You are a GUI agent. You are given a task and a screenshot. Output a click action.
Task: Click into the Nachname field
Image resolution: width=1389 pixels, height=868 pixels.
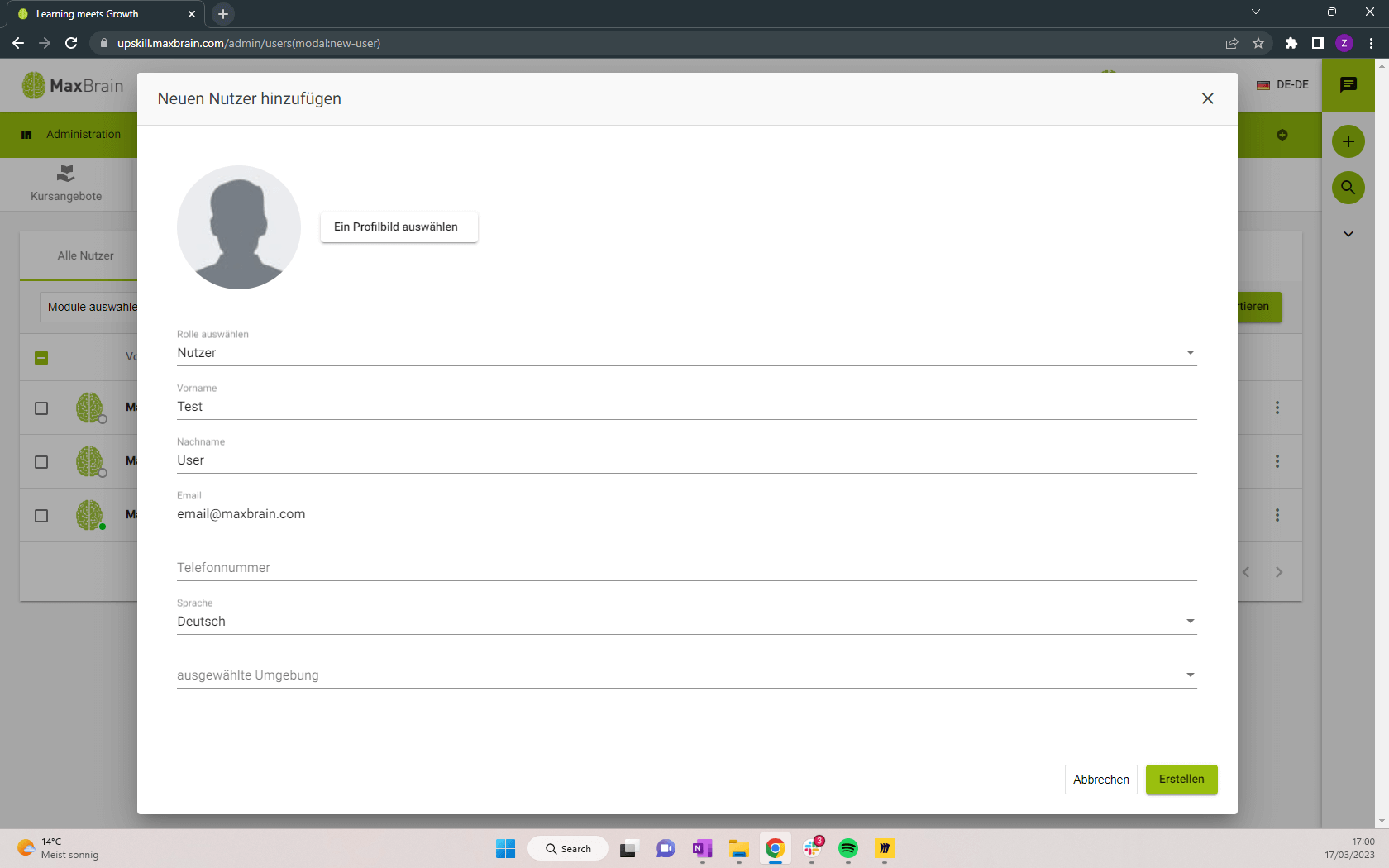pyautogui.click(x=686, y=460)
